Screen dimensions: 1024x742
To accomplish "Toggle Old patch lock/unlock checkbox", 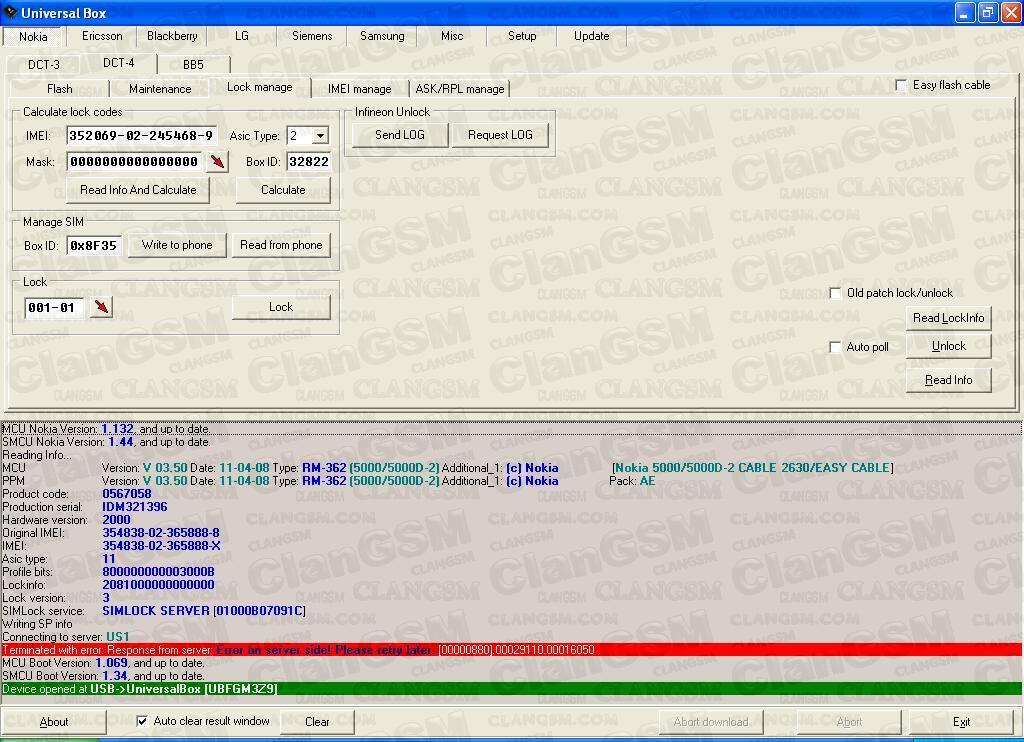I will click(x=835, y=293).
